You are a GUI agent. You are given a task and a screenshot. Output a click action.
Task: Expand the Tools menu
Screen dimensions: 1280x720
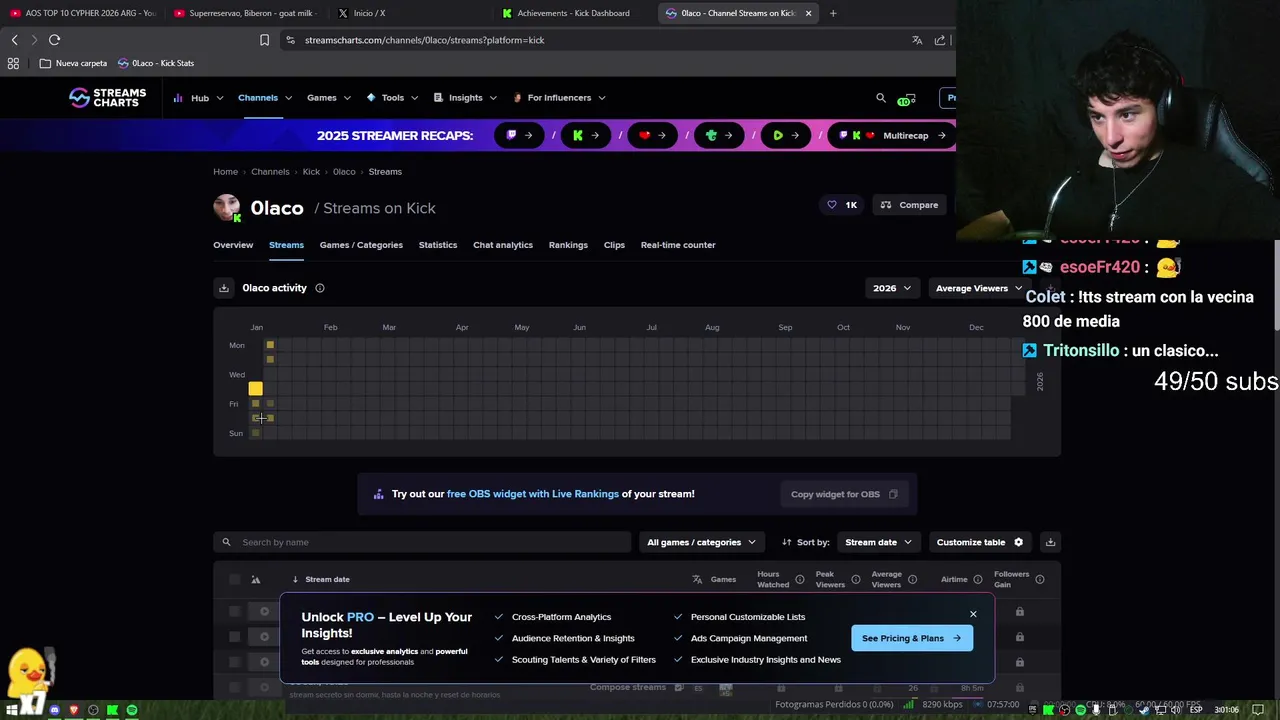[392, 98]
